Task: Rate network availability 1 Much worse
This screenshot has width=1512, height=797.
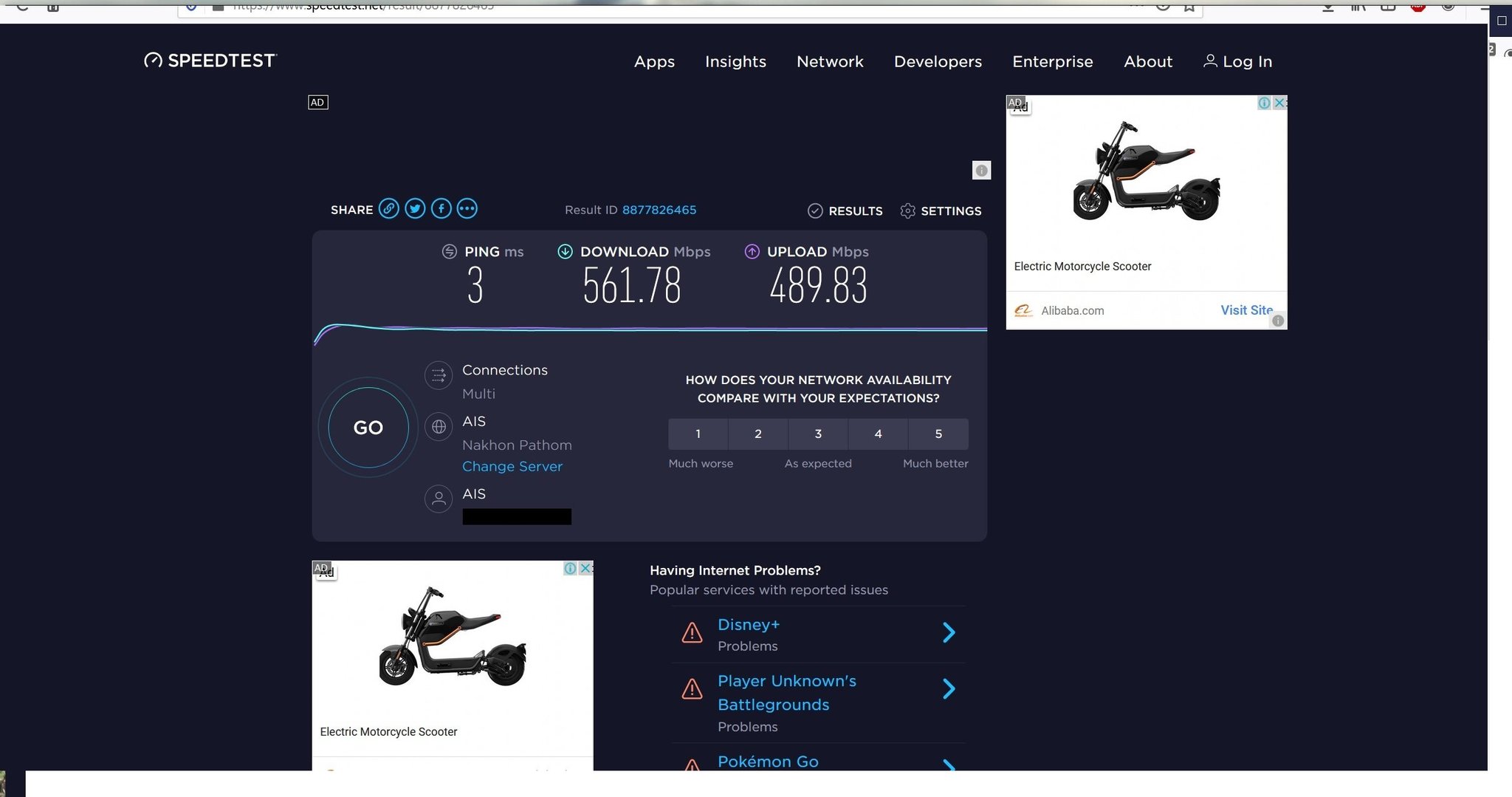Action: (698, 434)
